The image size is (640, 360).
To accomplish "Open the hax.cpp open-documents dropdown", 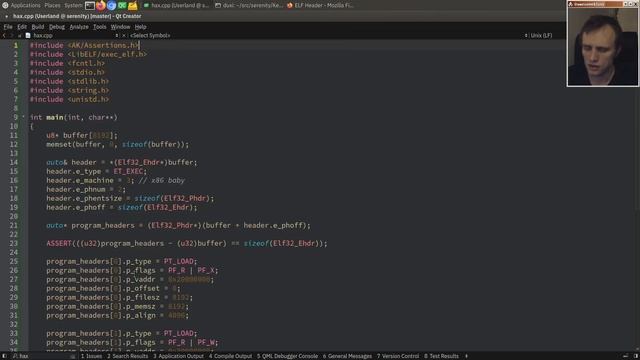I will tap(116, 36).
